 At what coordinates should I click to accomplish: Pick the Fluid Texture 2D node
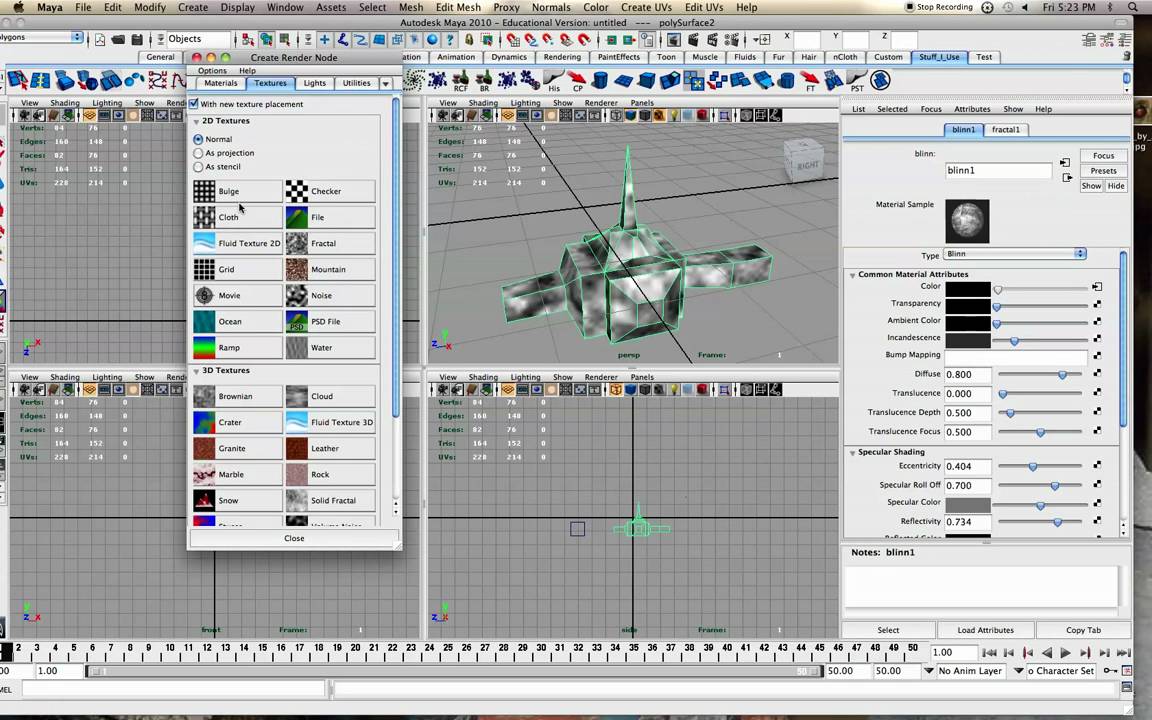[x=237, y=243]
